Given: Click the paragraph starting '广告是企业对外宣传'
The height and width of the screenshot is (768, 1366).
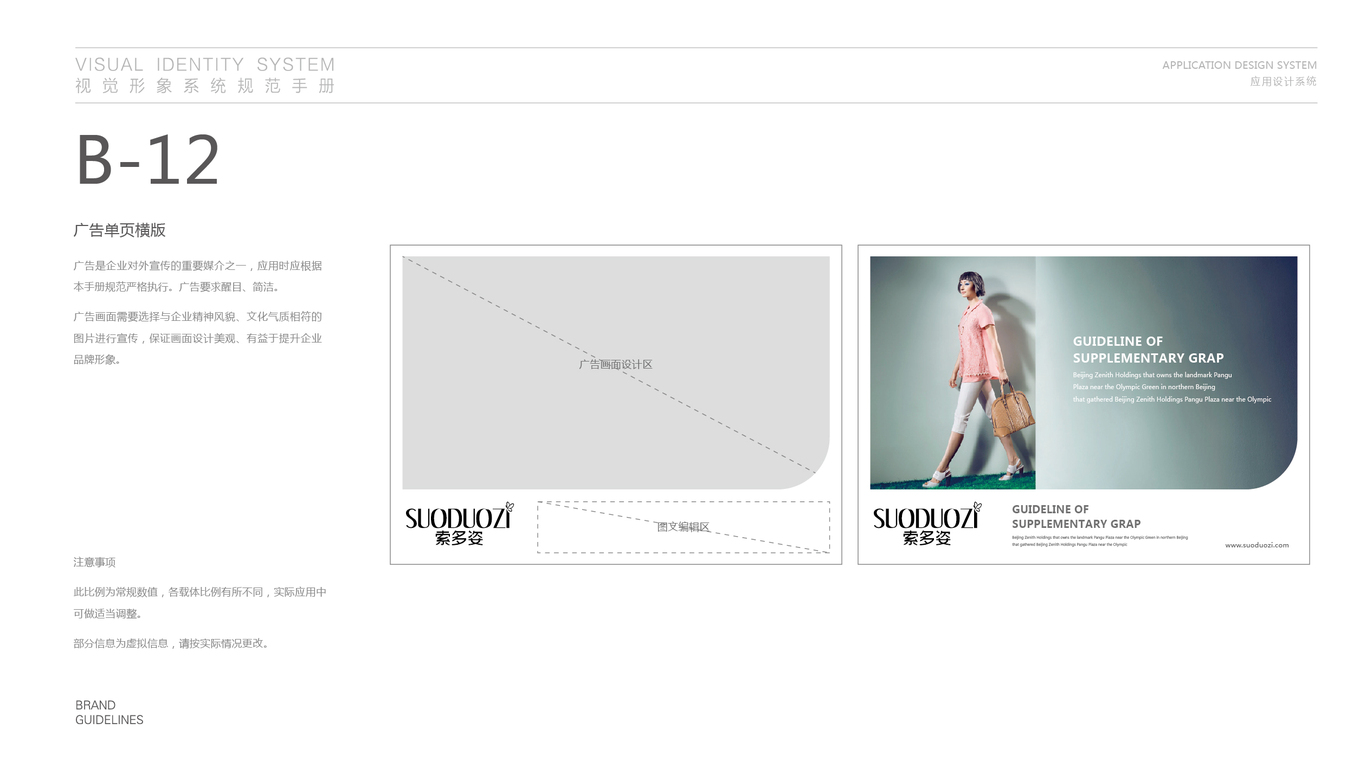Looking at the screenshot, I should (x=198, y=276).
